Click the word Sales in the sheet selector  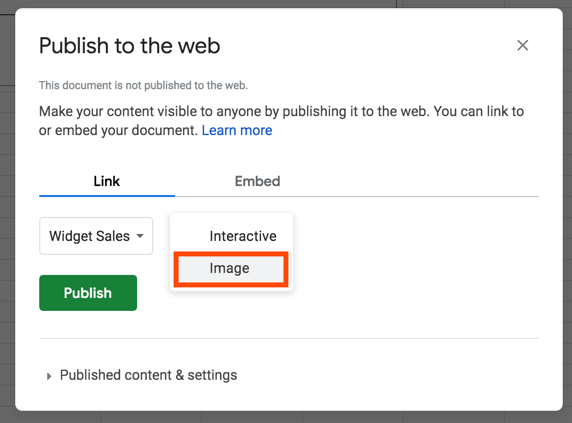(113, 236)
